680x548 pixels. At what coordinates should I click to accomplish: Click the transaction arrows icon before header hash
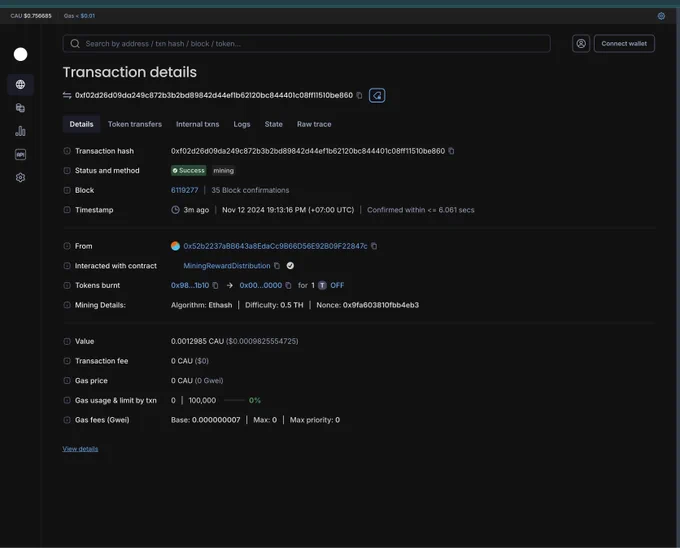click(67, 95)
